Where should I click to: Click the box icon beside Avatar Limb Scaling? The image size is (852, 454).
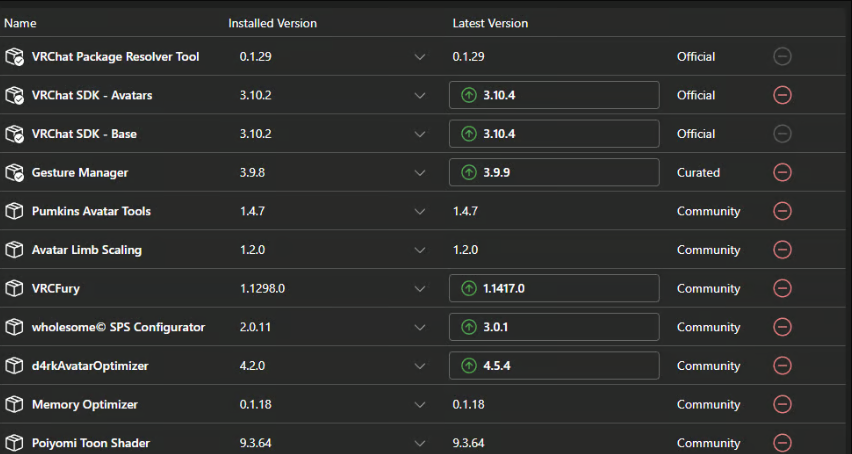pyautogui.click(x=14, y=250)
